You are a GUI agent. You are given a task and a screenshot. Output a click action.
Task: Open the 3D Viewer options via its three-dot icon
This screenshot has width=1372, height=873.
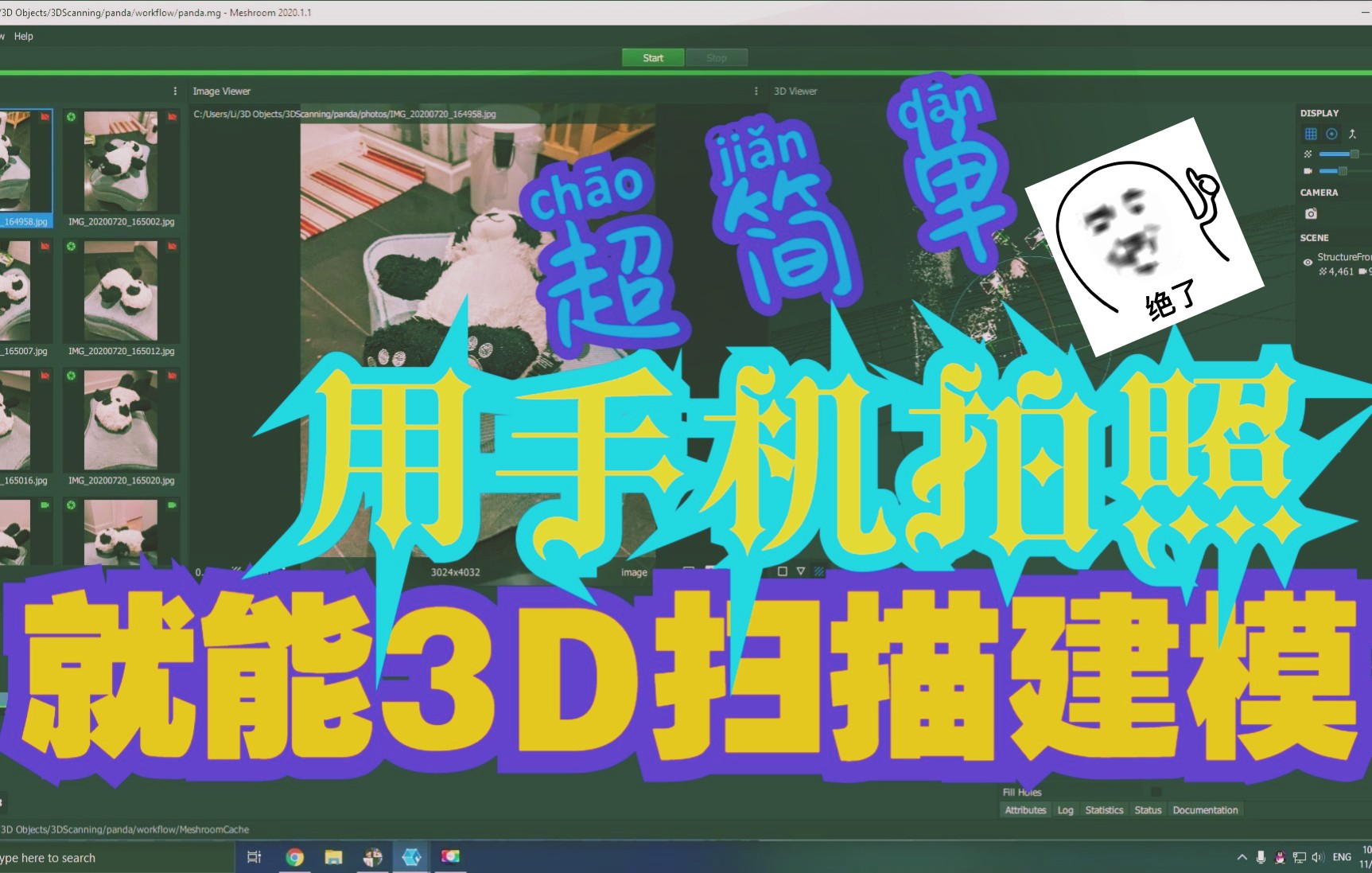[756, 91]
